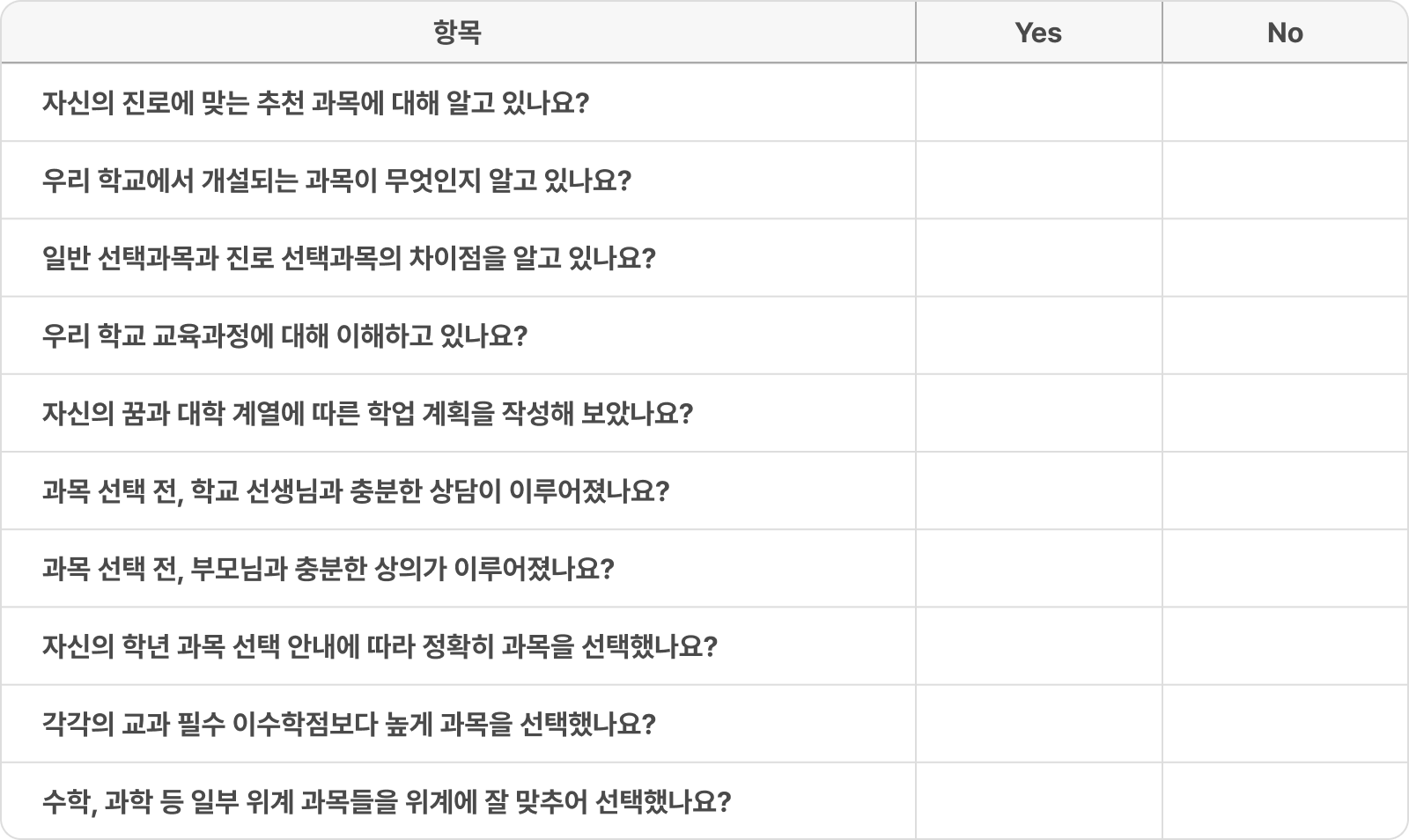The width and height of the screenshot is (1409, 840).
Task: Click the No column header
Action: [1285, 33]
